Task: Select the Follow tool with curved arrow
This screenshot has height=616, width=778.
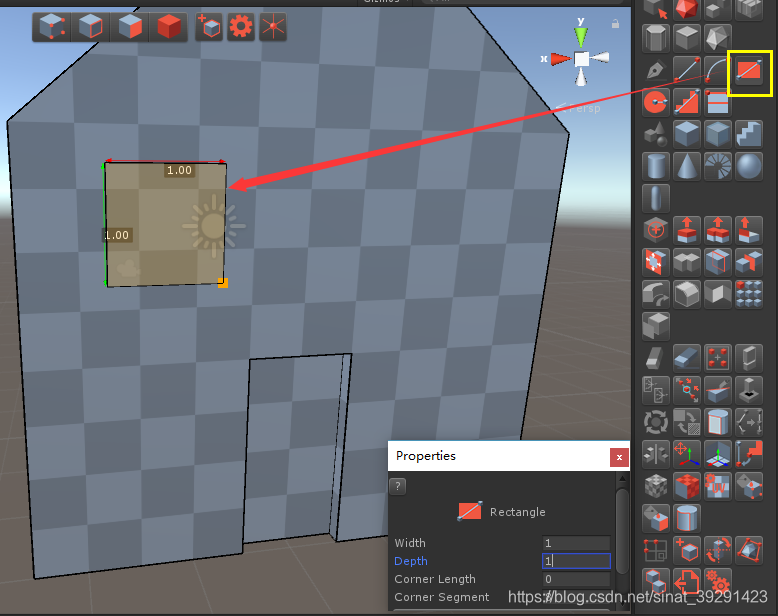Action: click(656, 294)
